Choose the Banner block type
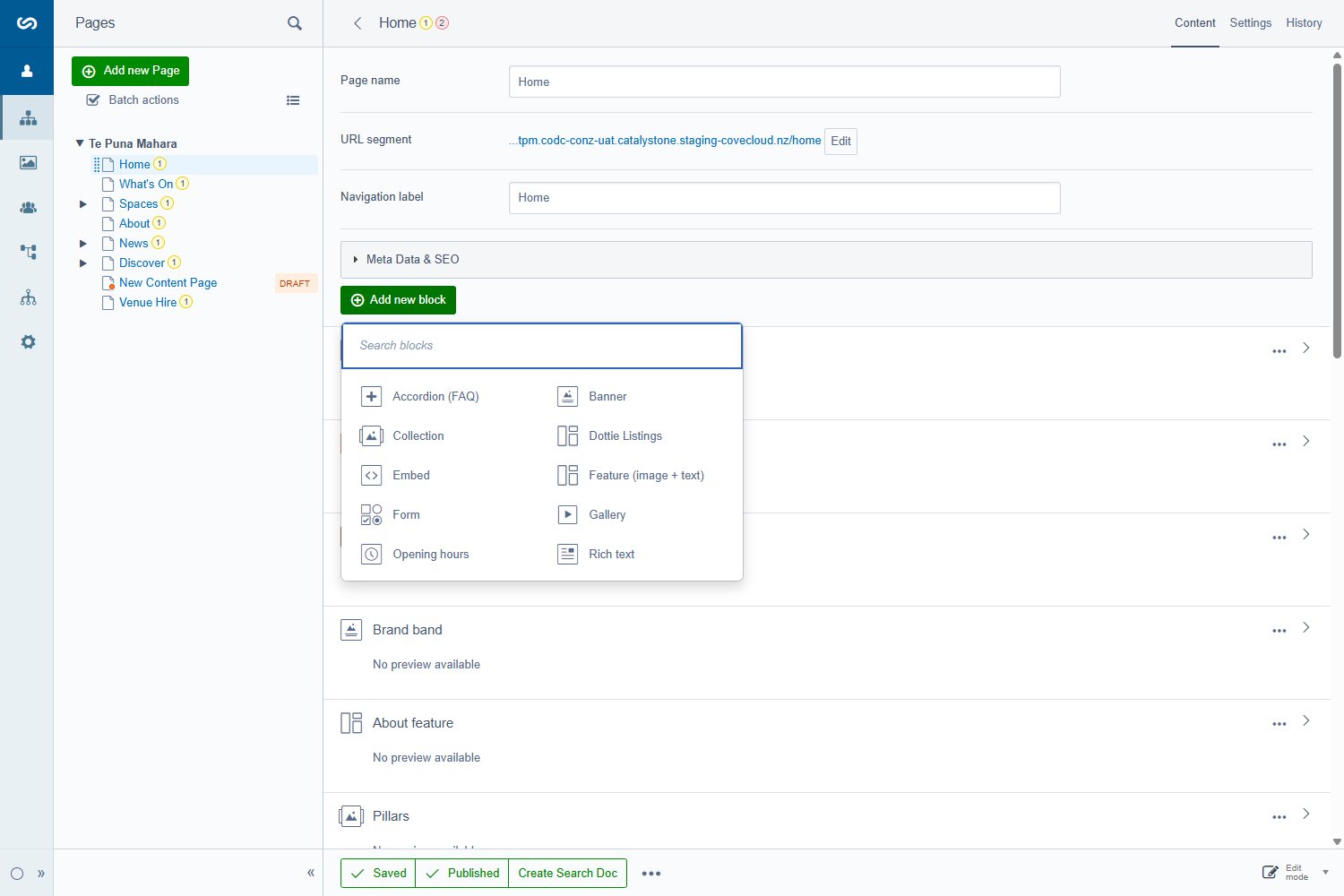 click(591, 396)
